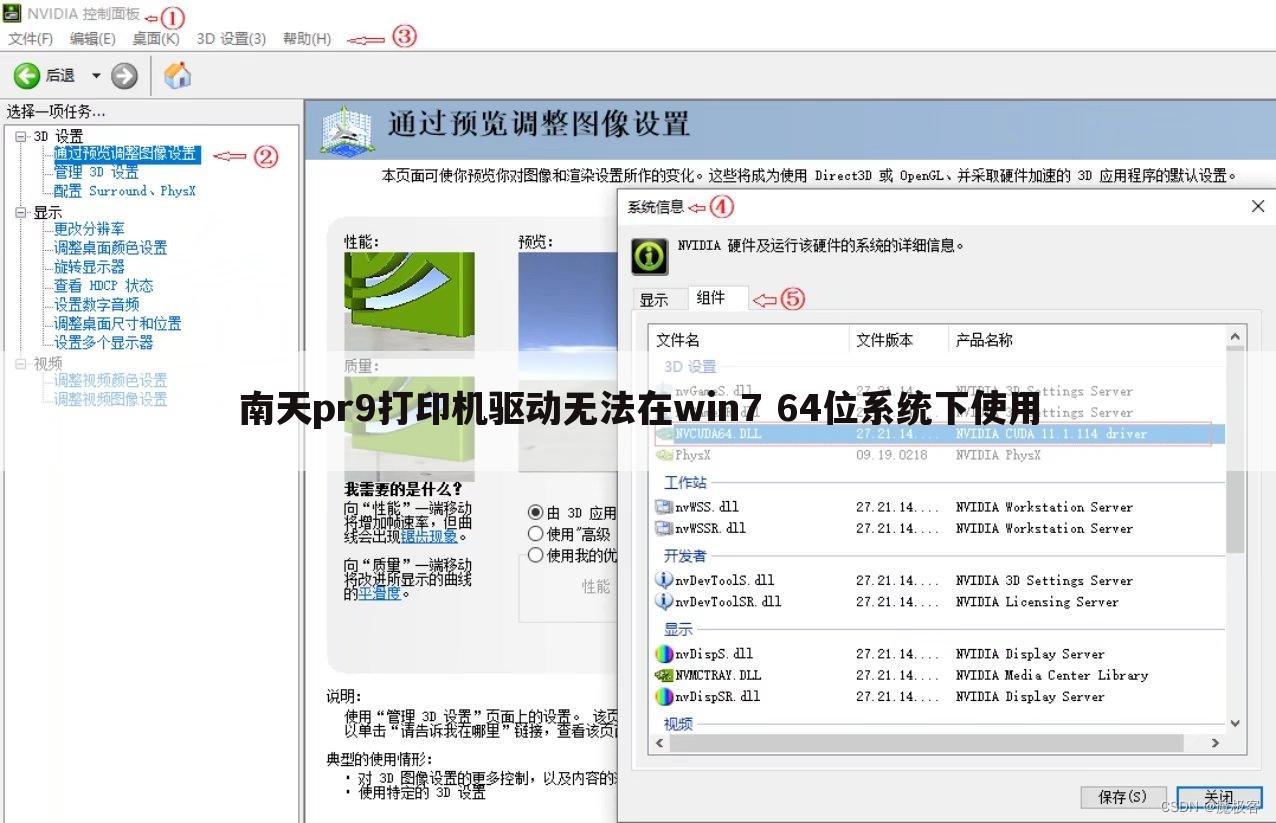This screenshot has width=1276, height=823.
Task: Open the 3D 设置(3) menu
Action: pyautogui.click(x=231, y=38)
